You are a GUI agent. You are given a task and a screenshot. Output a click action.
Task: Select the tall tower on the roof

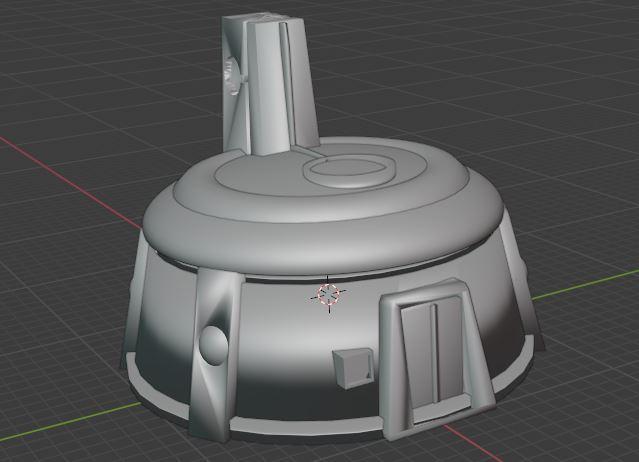(x=269, y=84)
